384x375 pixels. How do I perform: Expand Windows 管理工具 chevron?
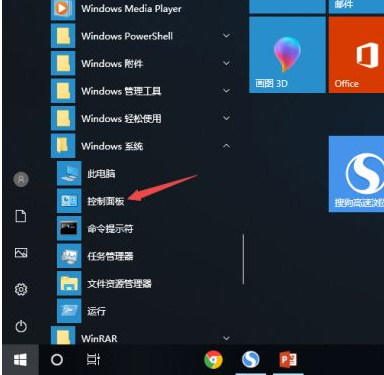click(226, 91)
